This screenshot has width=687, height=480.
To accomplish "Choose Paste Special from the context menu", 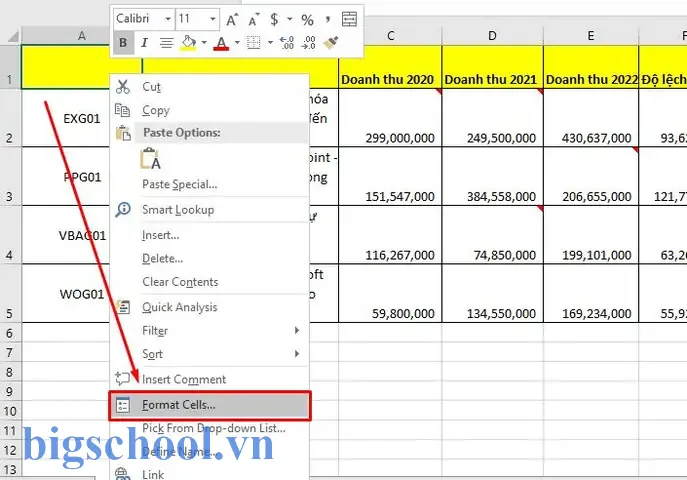I will [209, 184].
